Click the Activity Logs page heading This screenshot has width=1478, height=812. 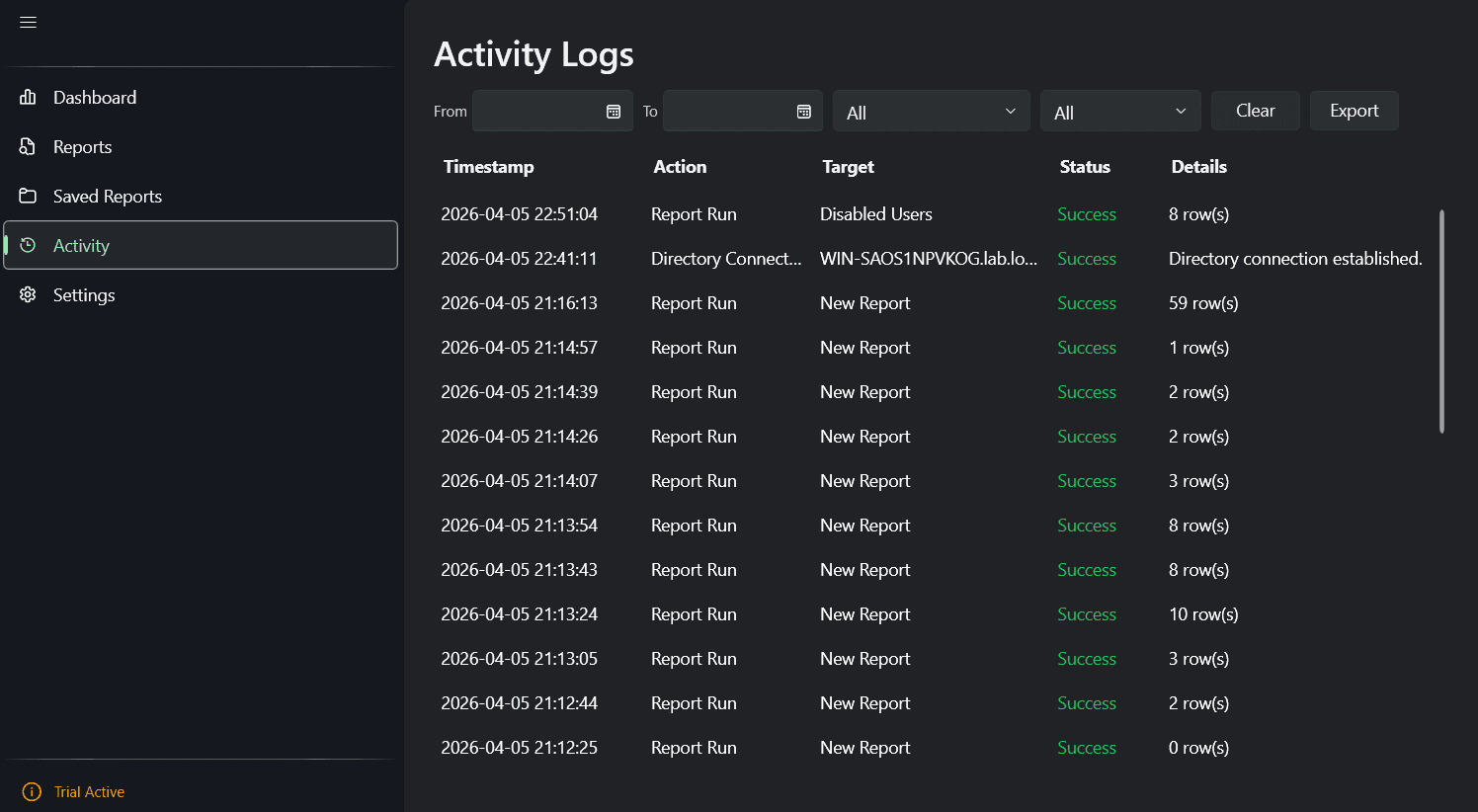point(534,54)
